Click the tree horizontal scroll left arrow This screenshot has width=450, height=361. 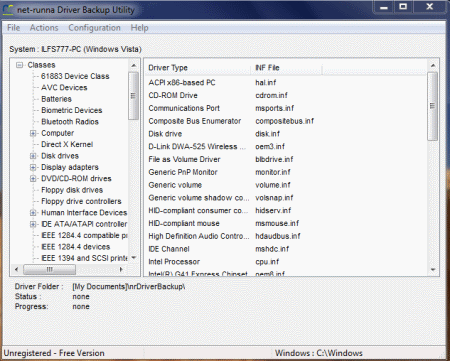pos(17,269)
